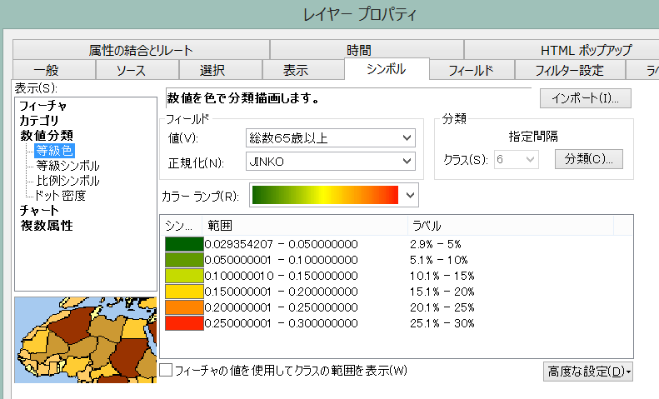659x399 pixels.
Task: Open the 属性の結合とリレート tab
Action: (141, 50)
